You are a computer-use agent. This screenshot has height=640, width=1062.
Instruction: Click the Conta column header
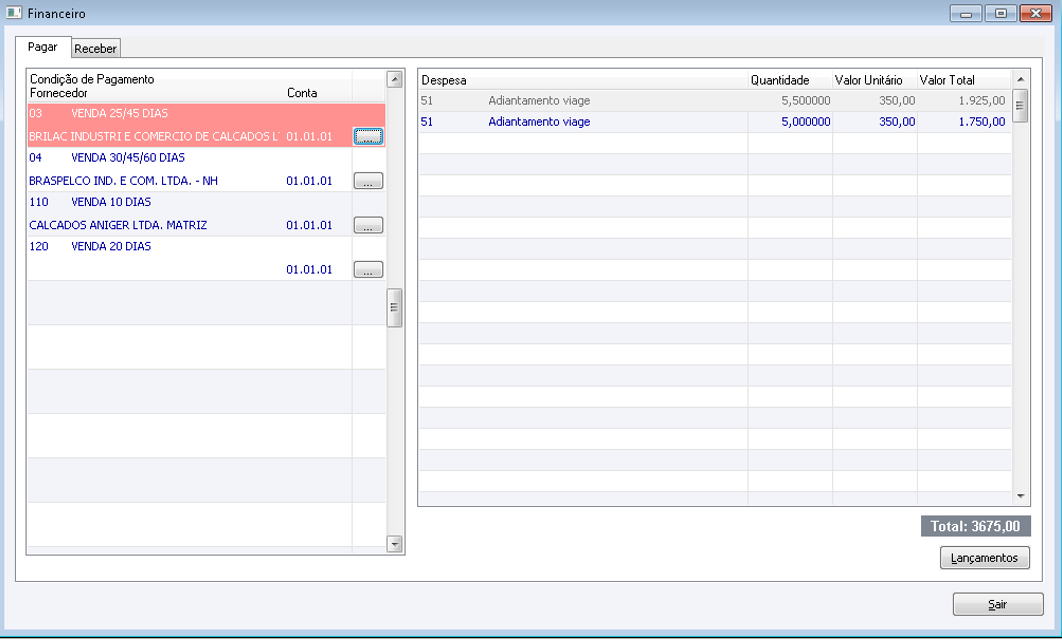pos(302,93)
